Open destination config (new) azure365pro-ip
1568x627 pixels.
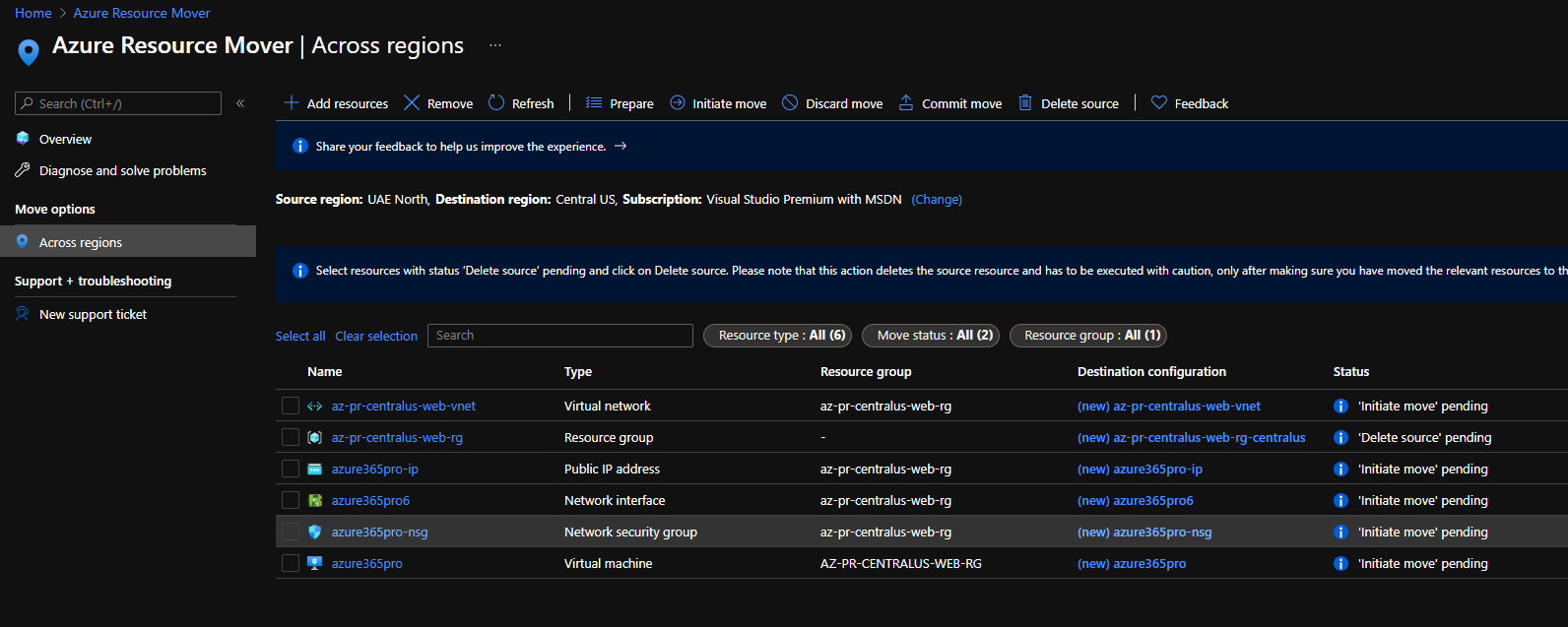point(1140,469)
